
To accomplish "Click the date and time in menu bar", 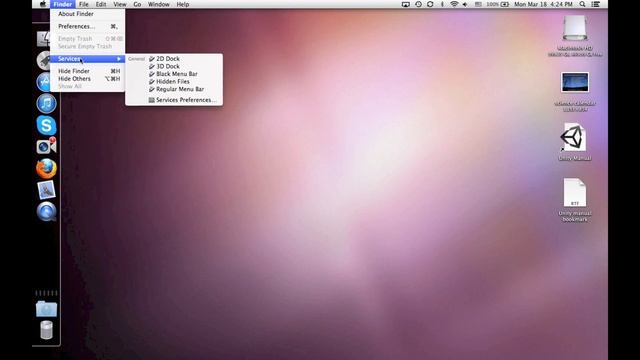I will pos(543,4).
